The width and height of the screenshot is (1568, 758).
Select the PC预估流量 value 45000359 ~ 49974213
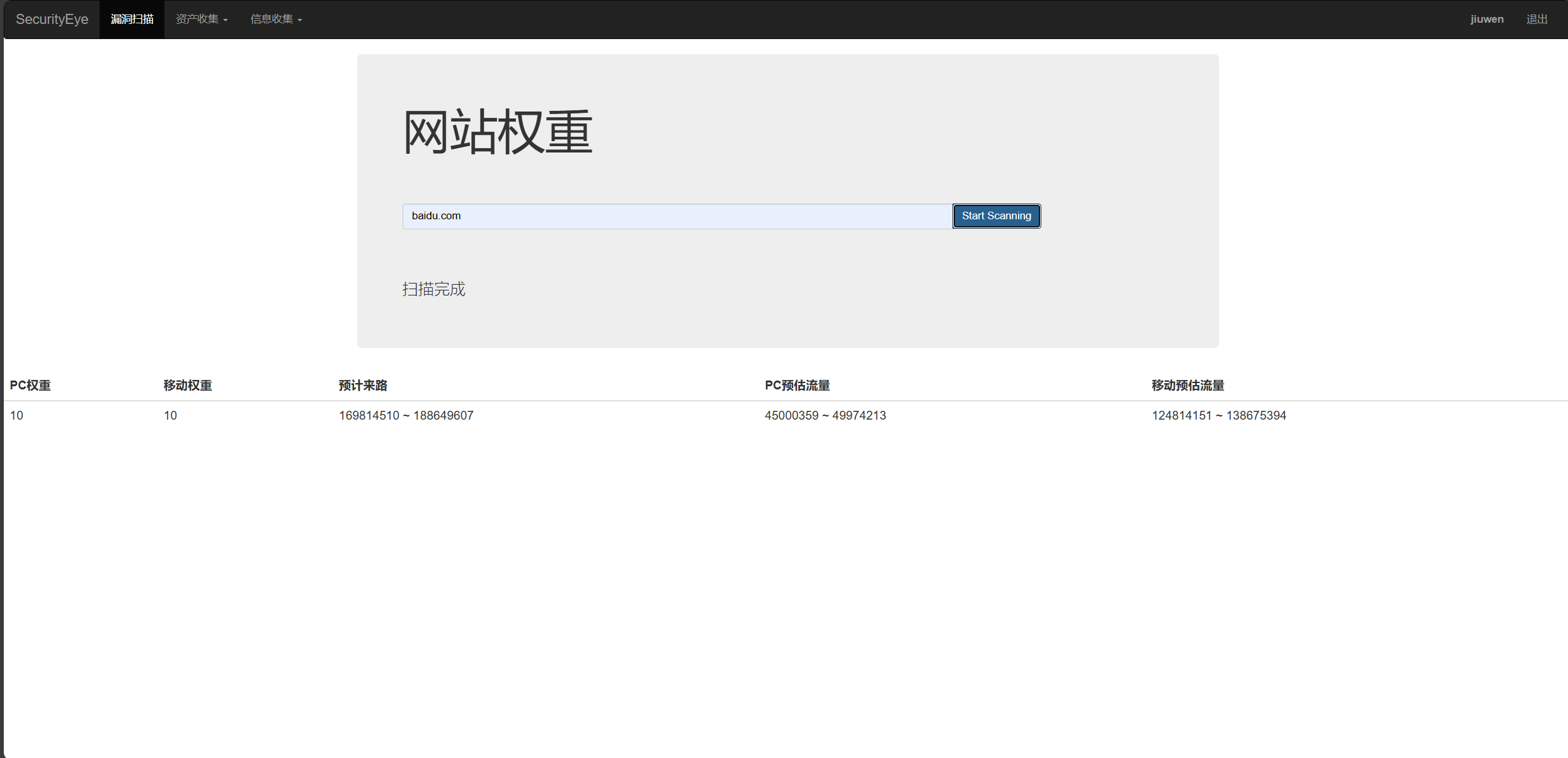pyautogui.click(x=825, y=415)
